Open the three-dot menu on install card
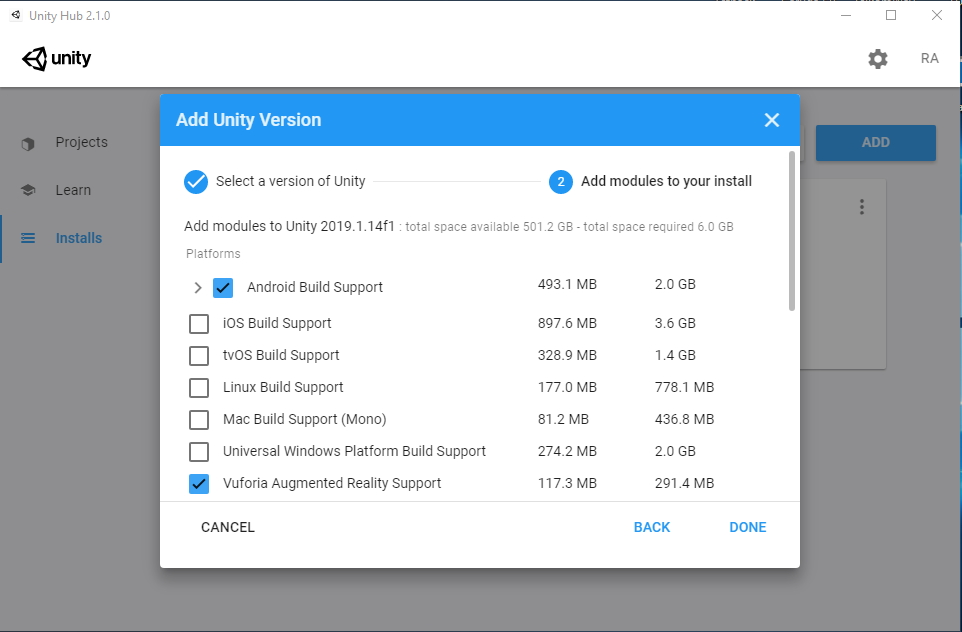 (x=862, y=207)
